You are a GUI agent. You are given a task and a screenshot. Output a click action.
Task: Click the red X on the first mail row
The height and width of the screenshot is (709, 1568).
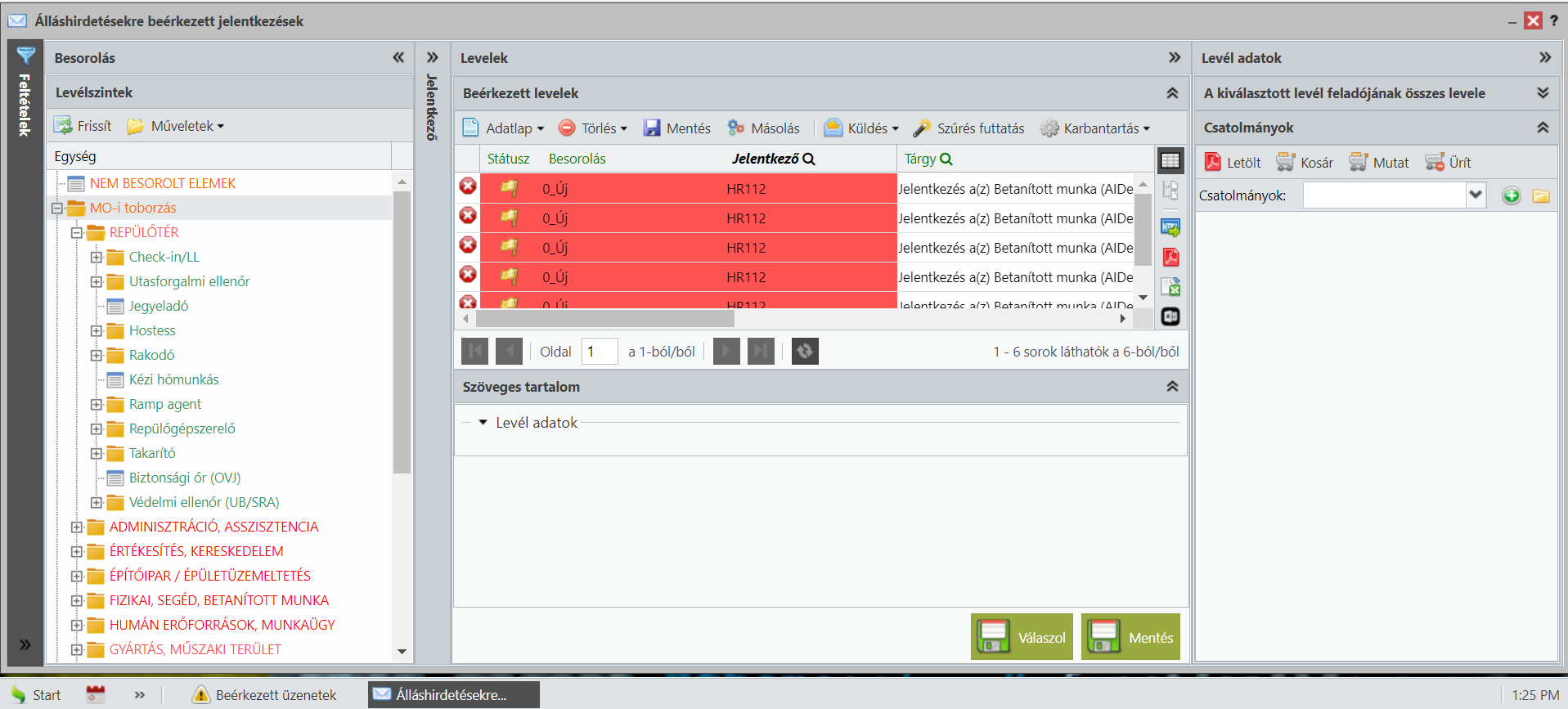pyautogui.click(x=468, y=187)
